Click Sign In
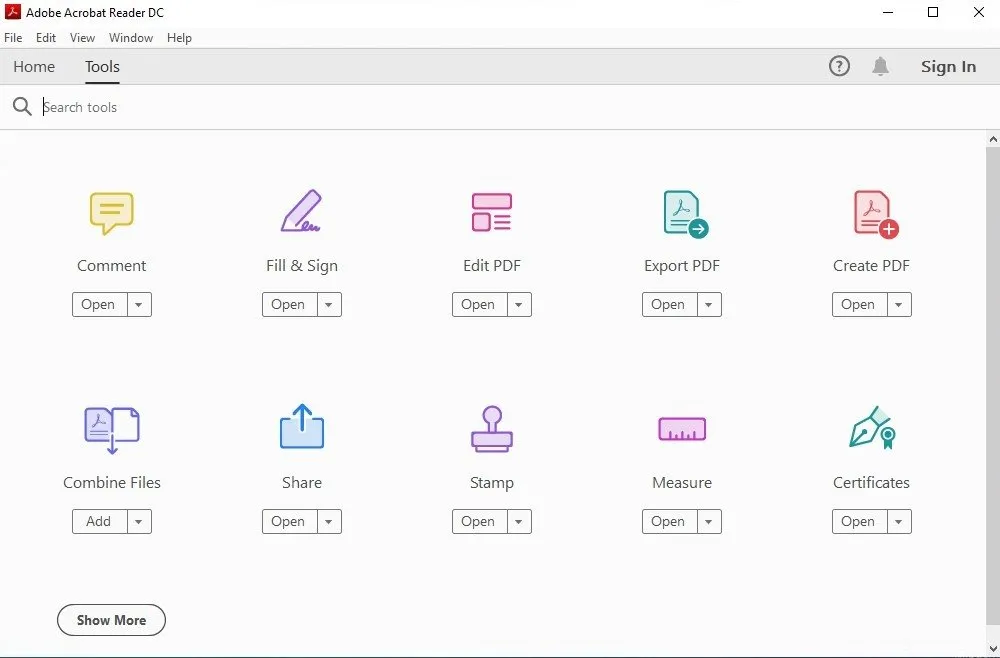1000x658 pixels. coord(947,66)
